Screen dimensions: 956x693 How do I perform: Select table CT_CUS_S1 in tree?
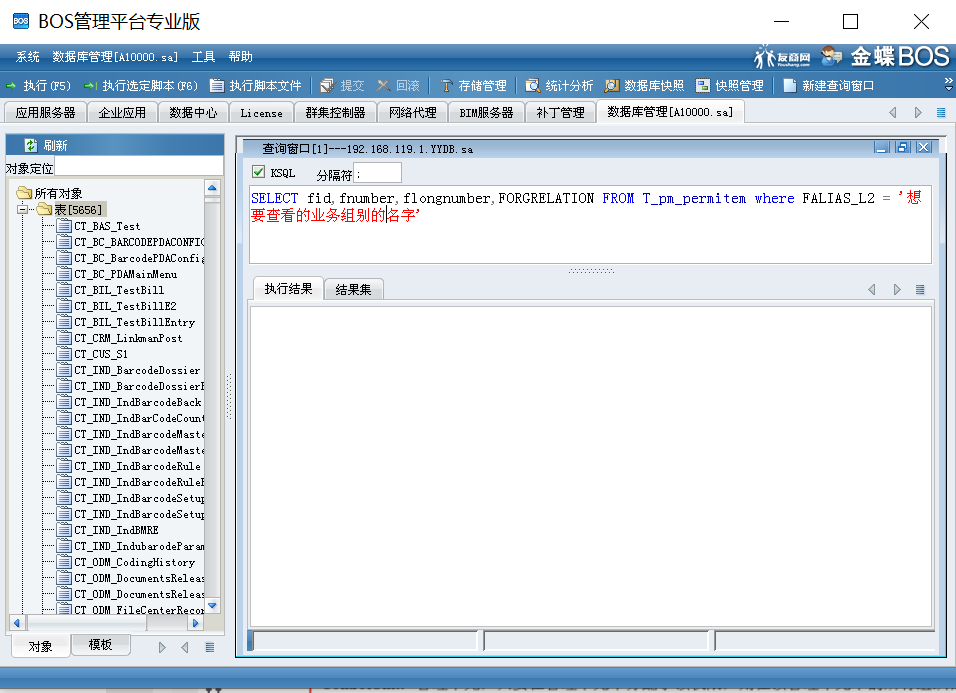101,354
